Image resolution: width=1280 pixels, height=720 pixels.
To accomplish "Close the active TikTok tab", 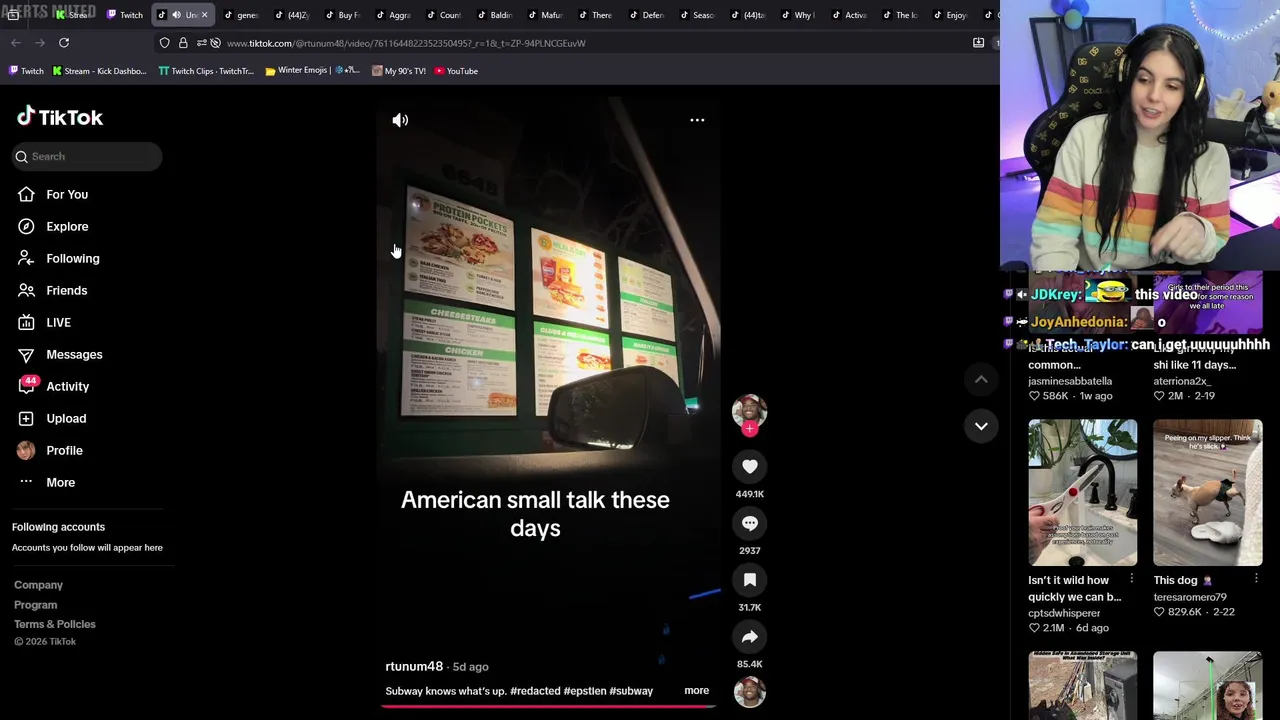I will (204, 15).
